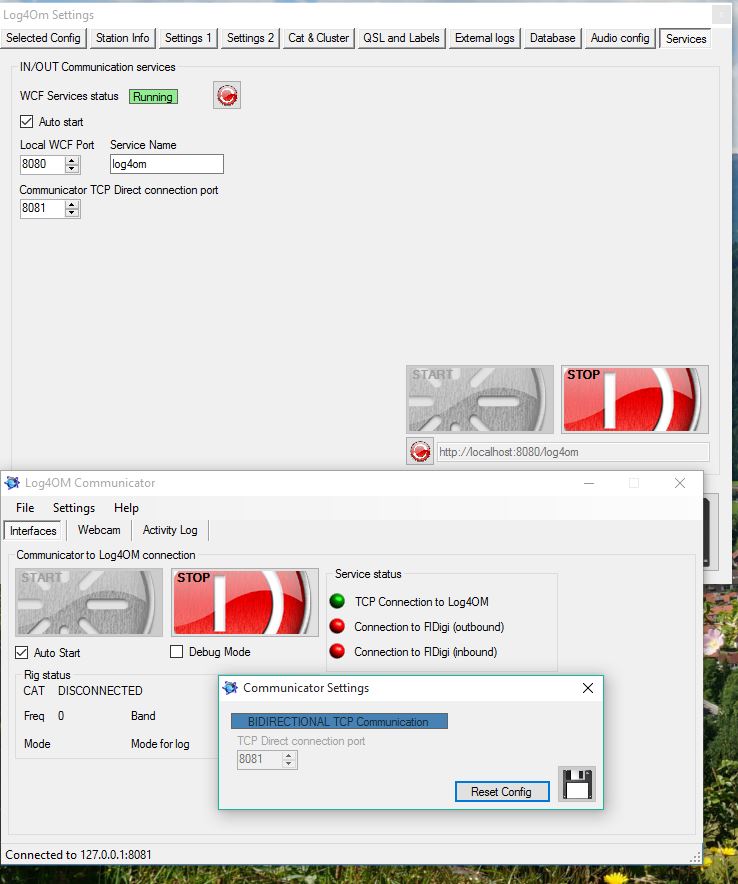Click Log4OM Communicator title bar app icon
Viewport: 738px width, 884px height.
click(x=12, y=483)
